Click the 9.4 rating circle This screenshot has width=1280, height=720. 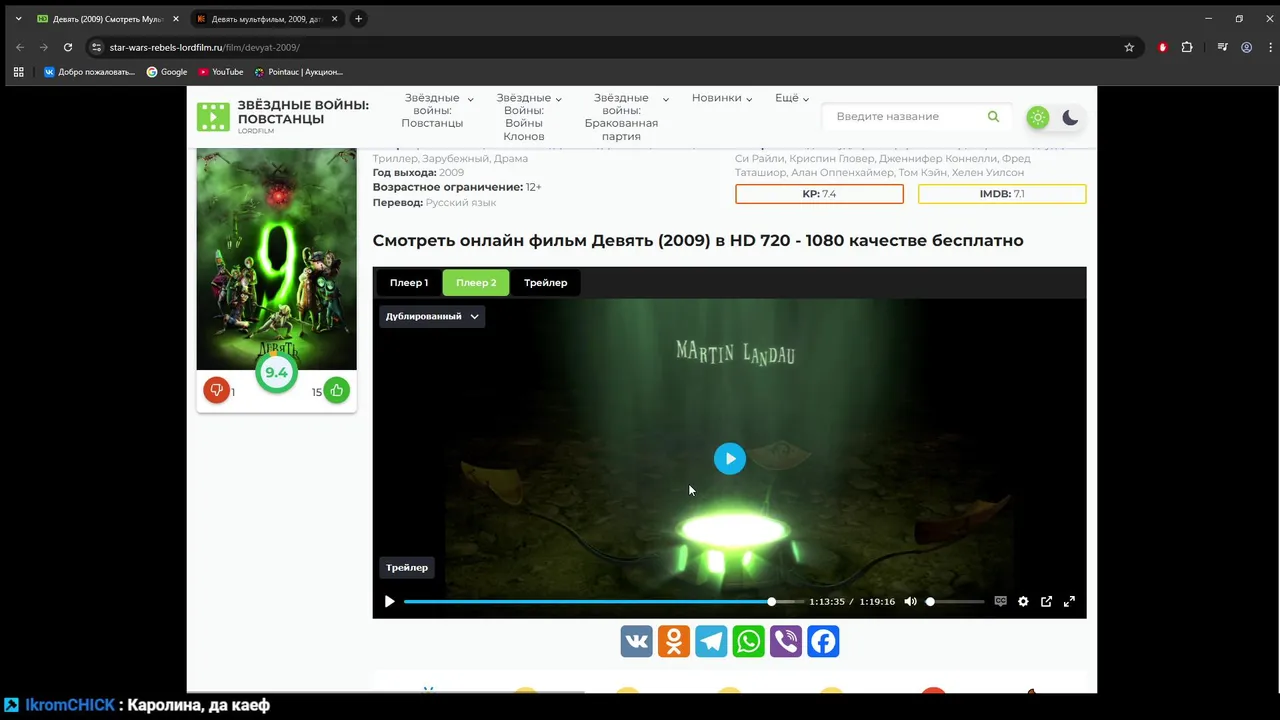tap(276, 373)
